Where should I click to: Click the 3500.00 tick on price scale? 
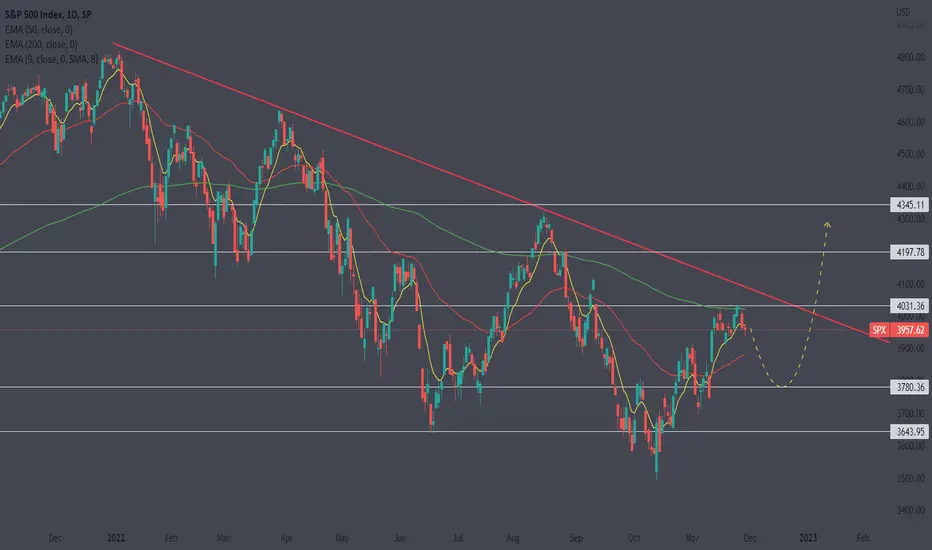pos(910,478)
